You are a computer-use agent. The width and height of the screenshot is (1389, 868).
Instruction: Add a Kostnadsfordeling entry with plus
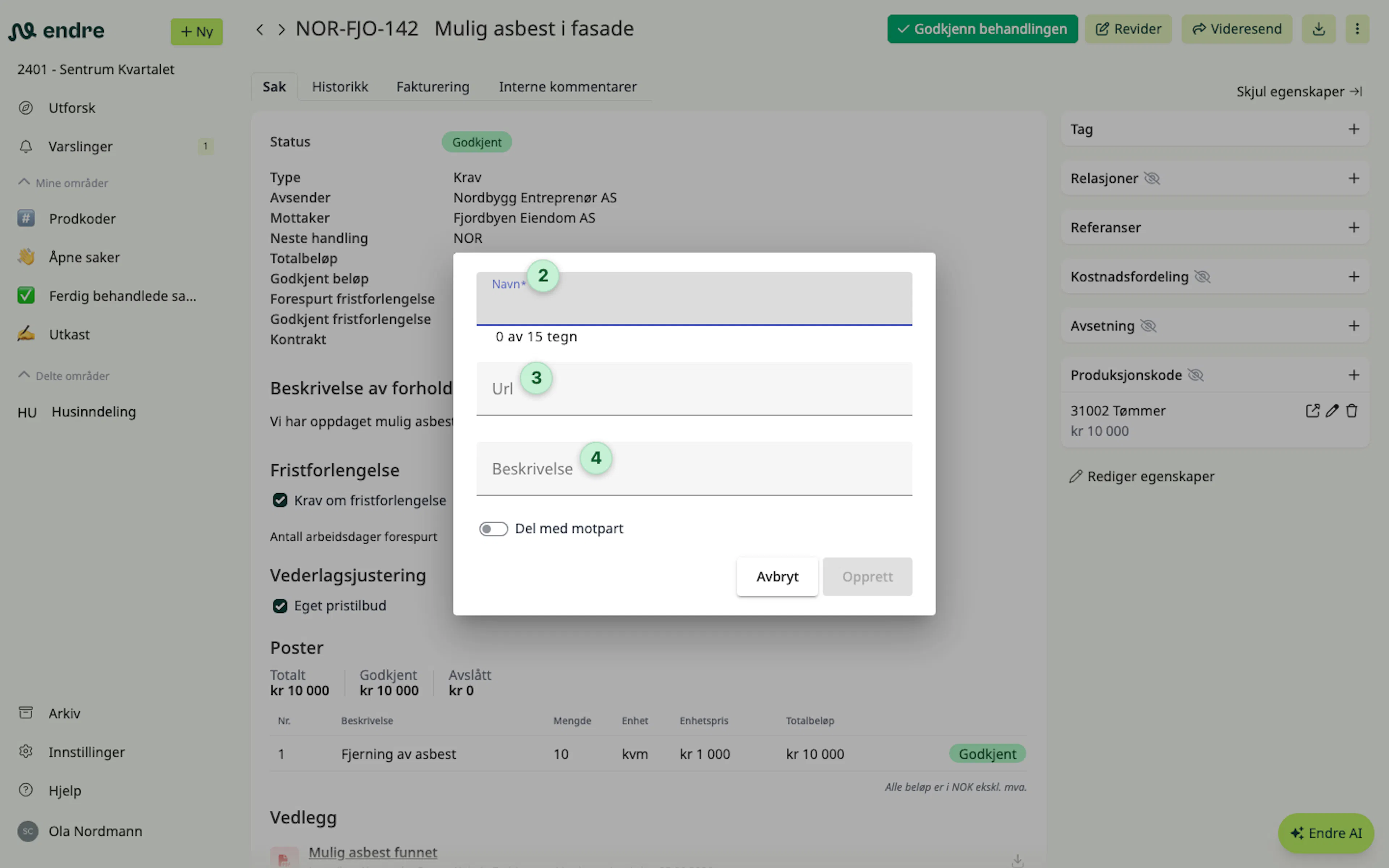coord(1354,277)
